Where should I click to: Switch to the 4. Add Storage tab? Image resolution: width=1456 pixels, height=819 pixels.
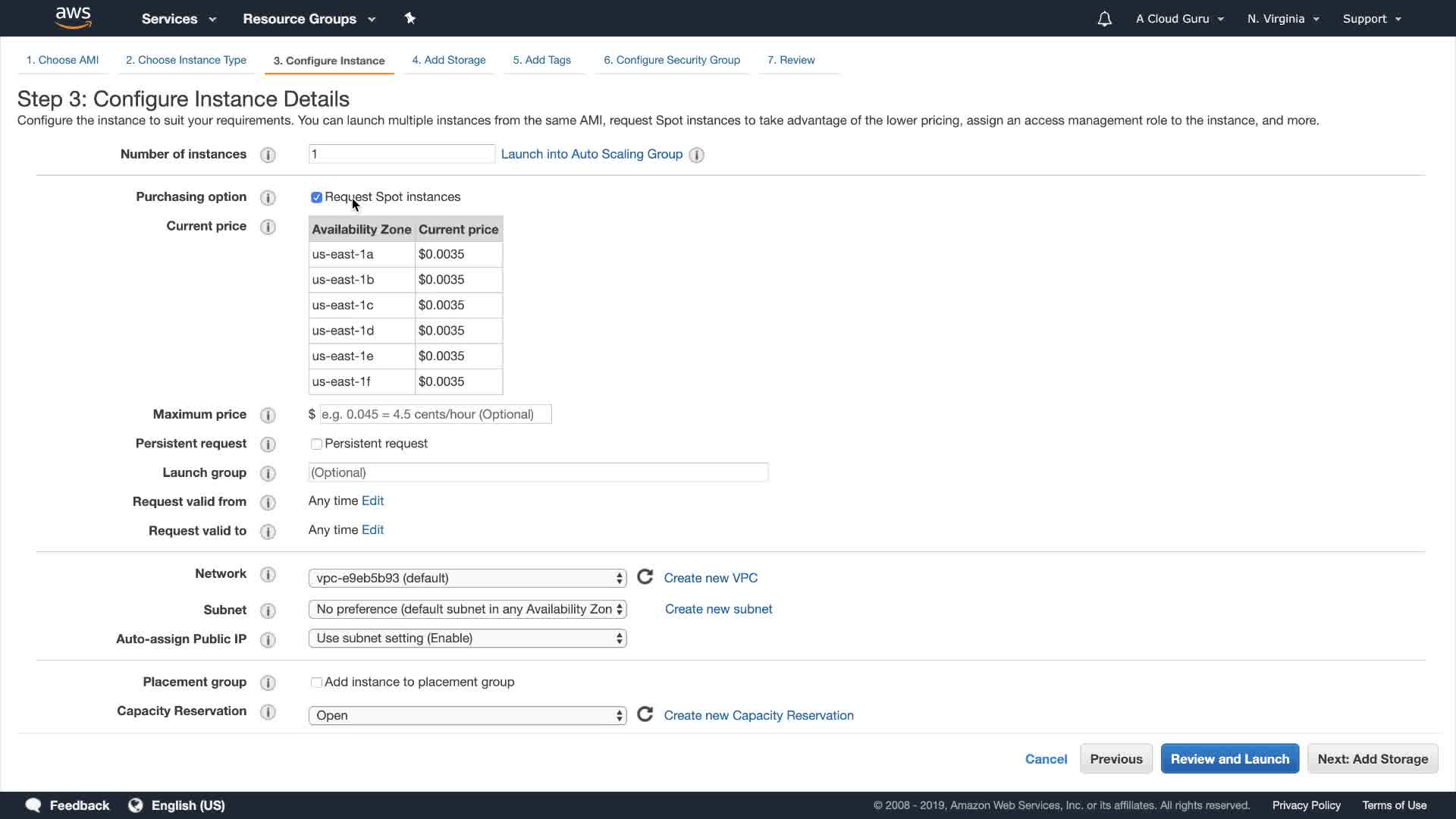pyautogui.click(x=448, y=60)
